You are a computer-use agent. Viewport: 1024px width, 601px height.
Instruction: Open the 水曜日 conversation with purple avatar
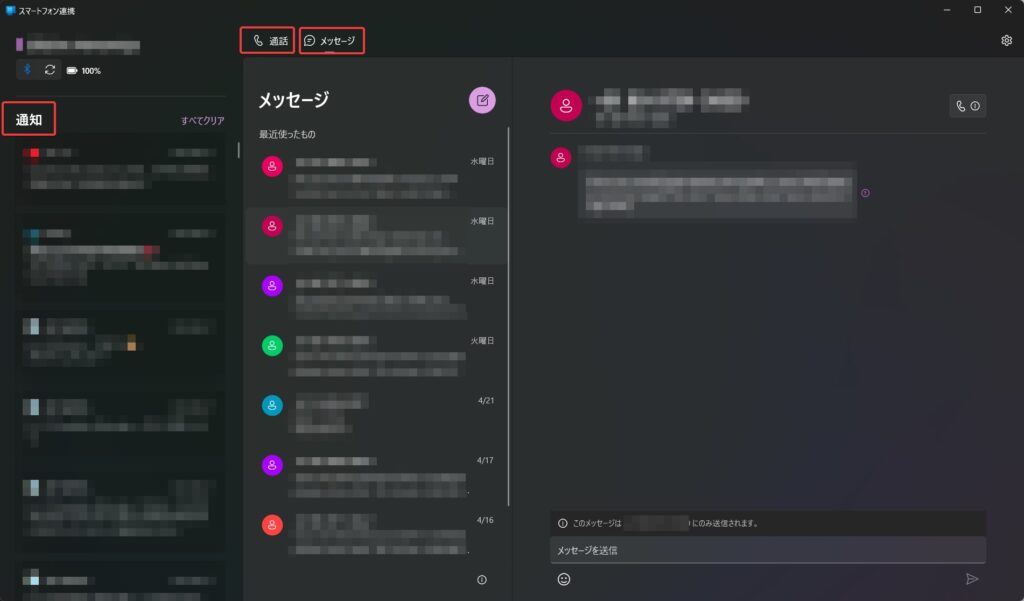point(377,296)
